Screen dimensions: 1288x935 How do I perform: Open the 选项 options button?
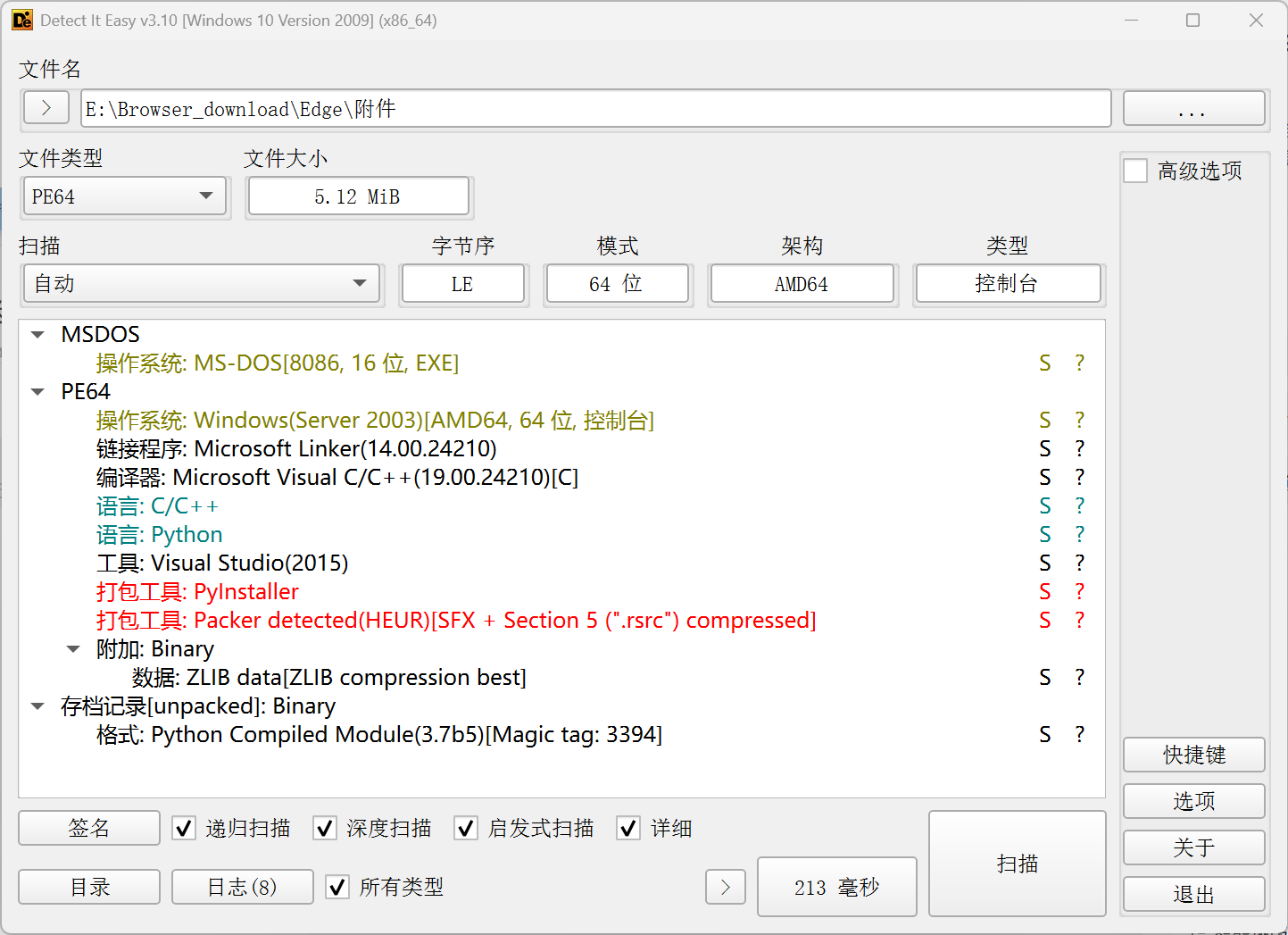(1194, 801)
